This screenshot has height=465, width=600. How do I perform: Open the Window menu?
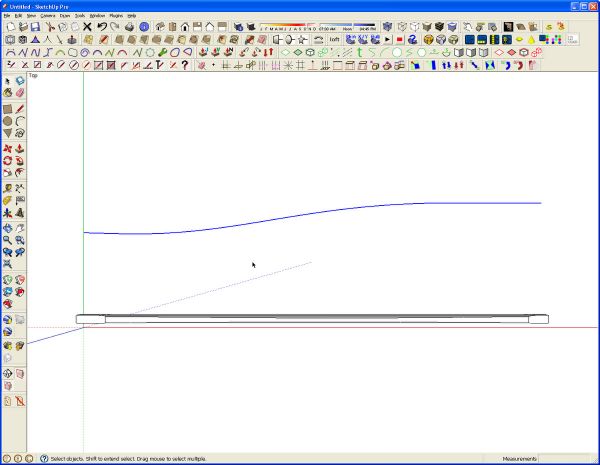(x=97, y=16)
